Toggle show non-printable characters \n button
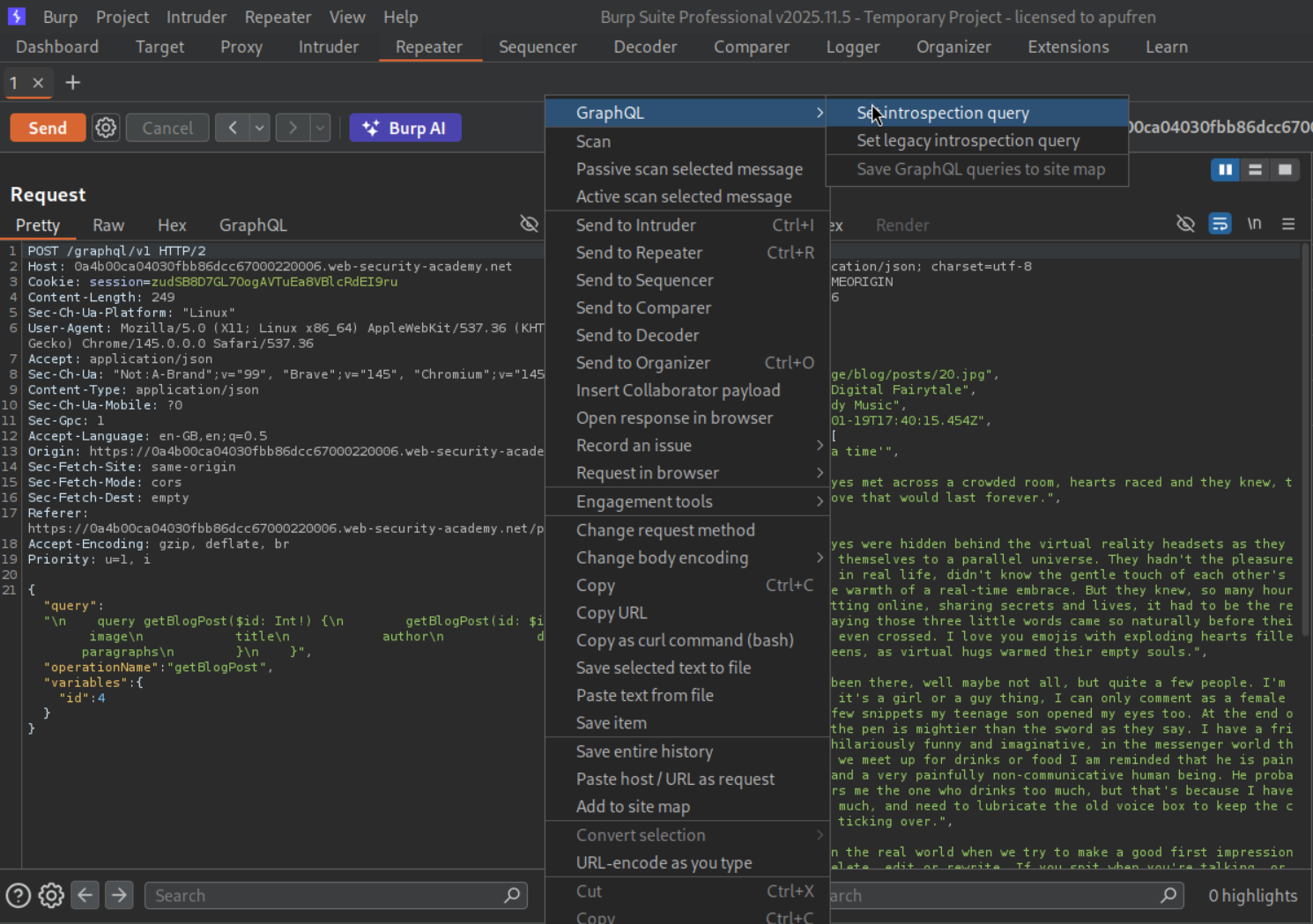Image resolution: width=1313 pixels, height=924 pixels. [1254, 225]
